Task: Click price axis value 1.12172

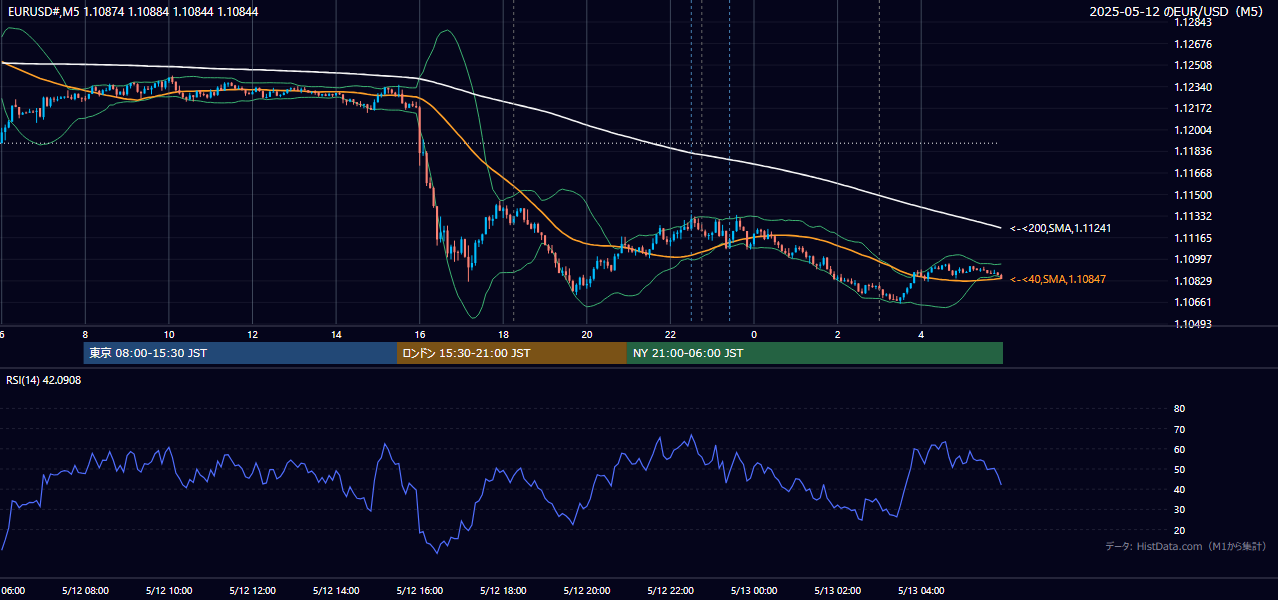Action: click(1194, 108)
